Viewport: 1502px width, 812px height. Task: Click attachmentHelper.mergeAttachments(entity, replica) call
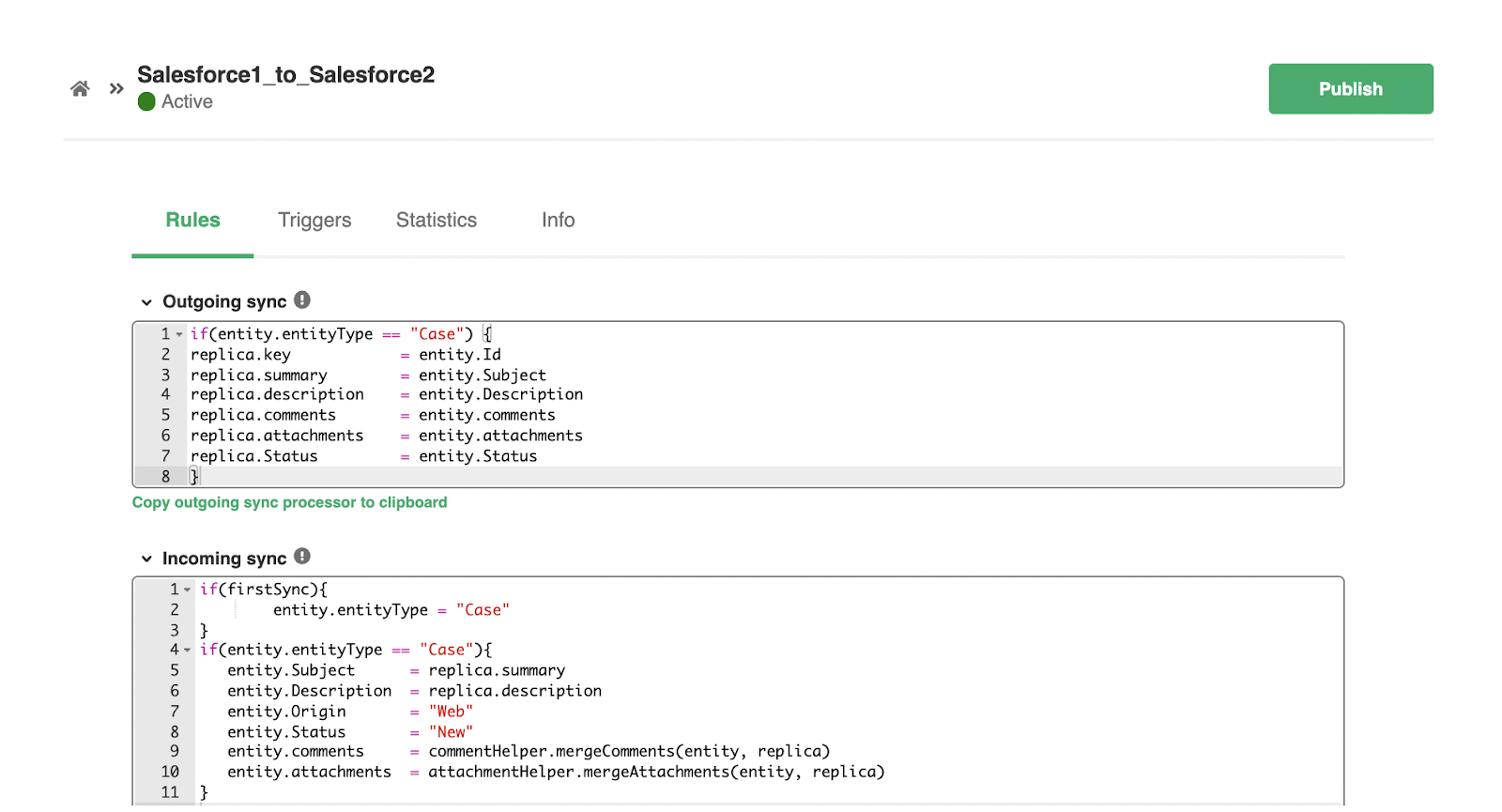pyautogui.click(x=656, y=772)
